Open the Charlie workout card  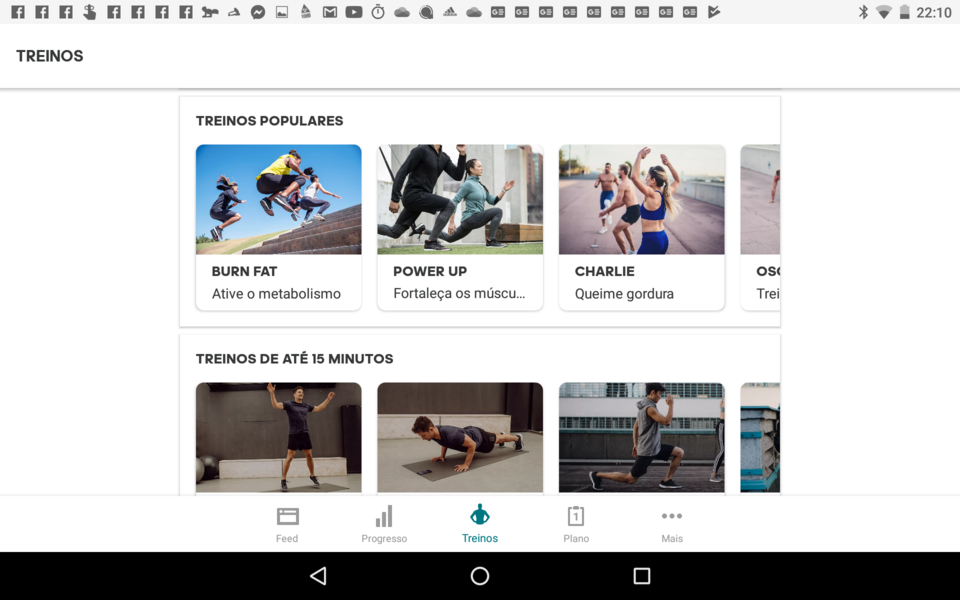pyautogui.click(x=641, y=227)
